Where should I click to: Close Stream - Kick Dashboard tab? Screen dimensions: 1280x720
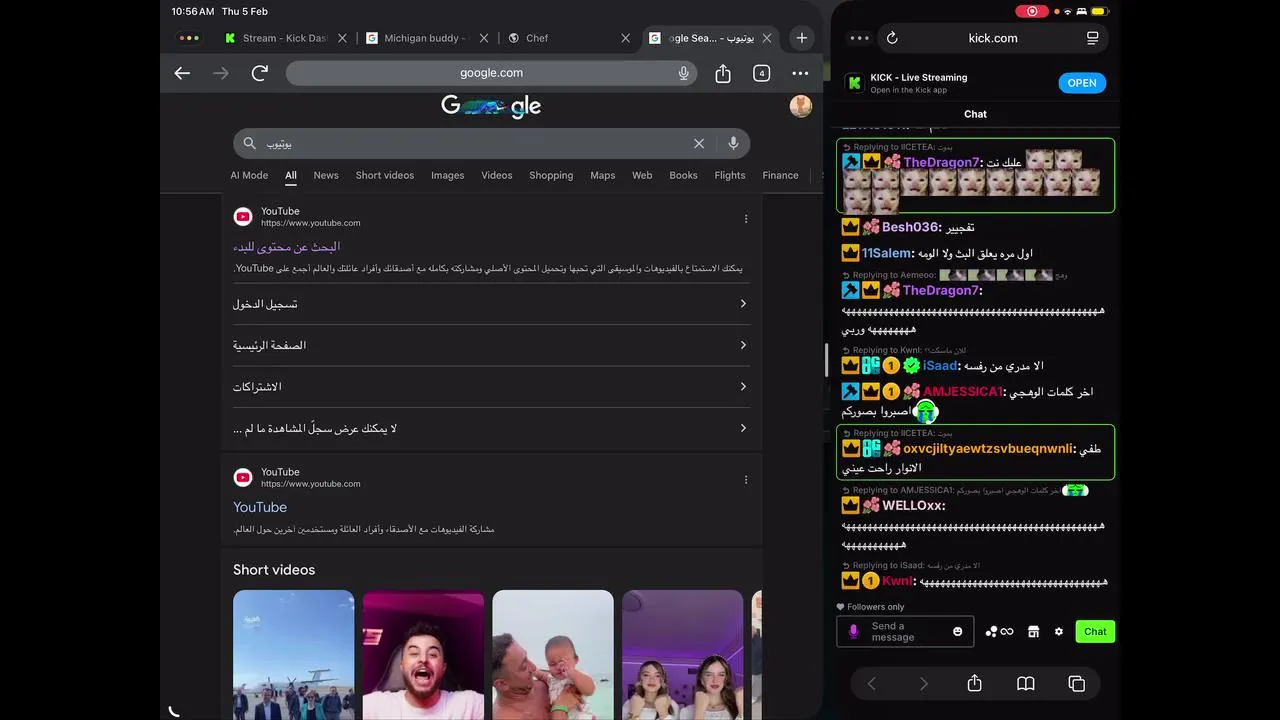pos(342,38)
